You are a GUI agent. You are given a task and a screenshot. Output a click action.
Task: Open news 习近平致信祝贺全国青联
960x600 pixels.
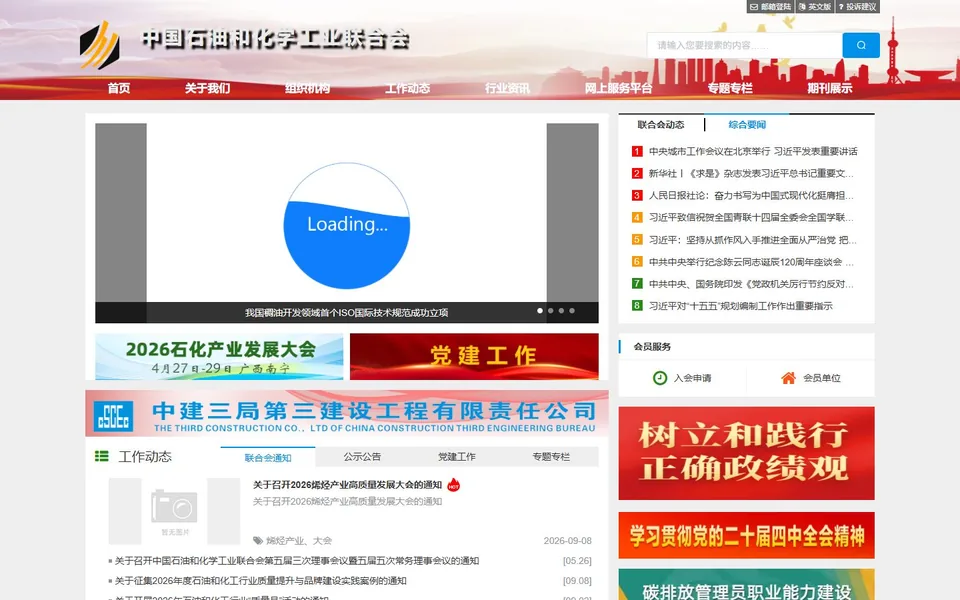751,217
